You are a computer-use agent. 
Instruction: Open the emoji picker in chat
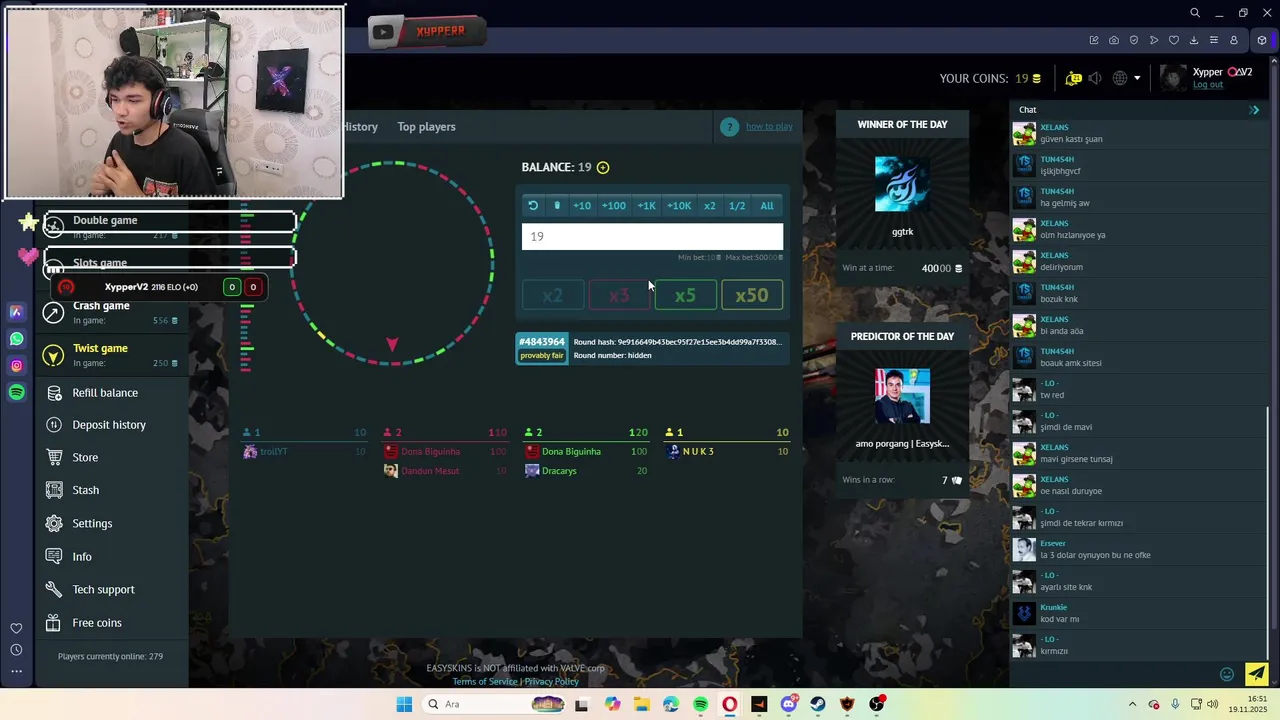tap(1227, 674)
